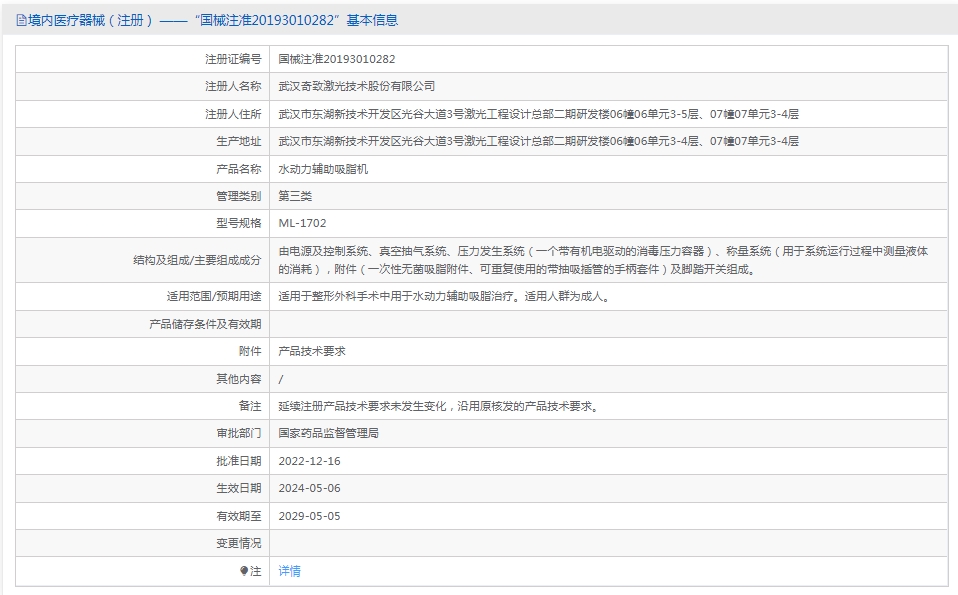Click the marker icon beside the 注 label
Image resolution: width=958 pixels, height=595 pixels.
(x=244, y=571)
